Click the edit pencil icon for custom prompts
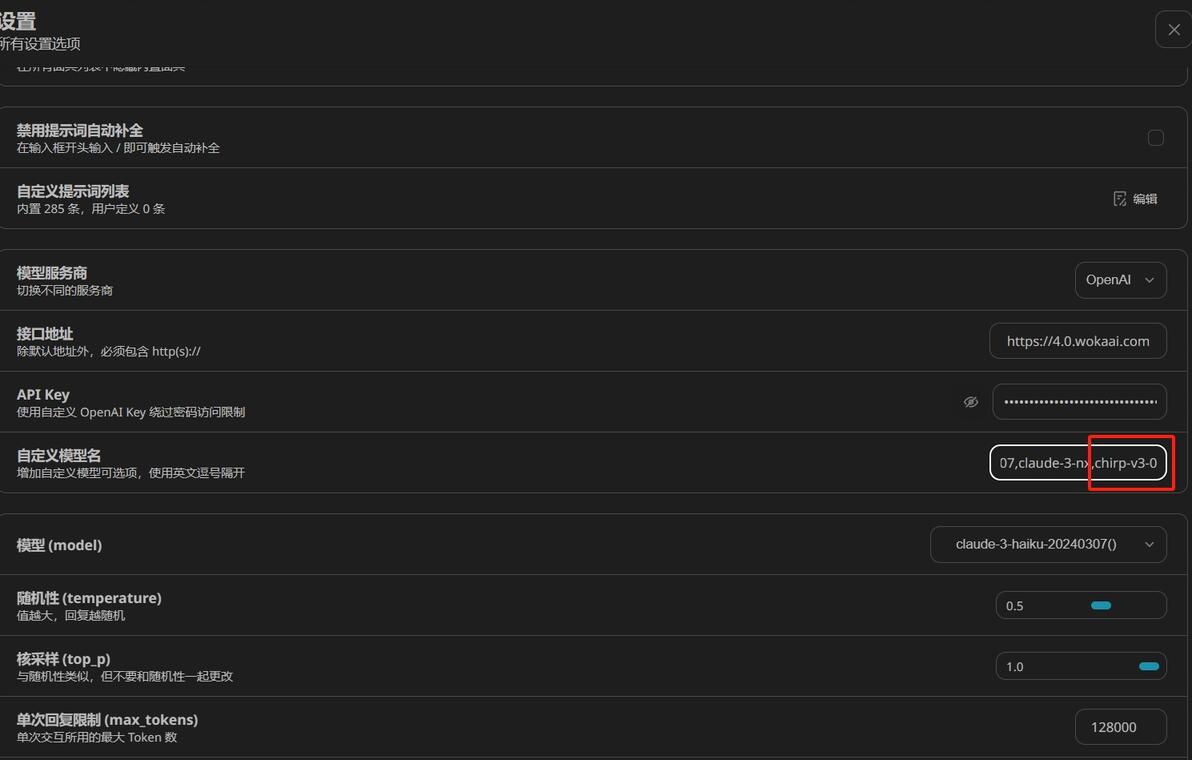The width and height of the screenshot is (1192, 760). click(x=1120, y=198)
